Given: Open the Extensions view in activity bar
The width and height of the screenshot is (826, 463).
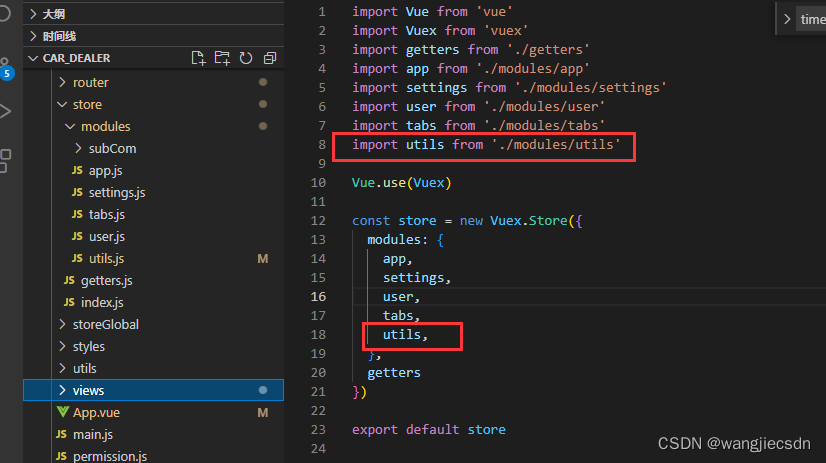Looking at the screenshot, I should pos(5,161).
